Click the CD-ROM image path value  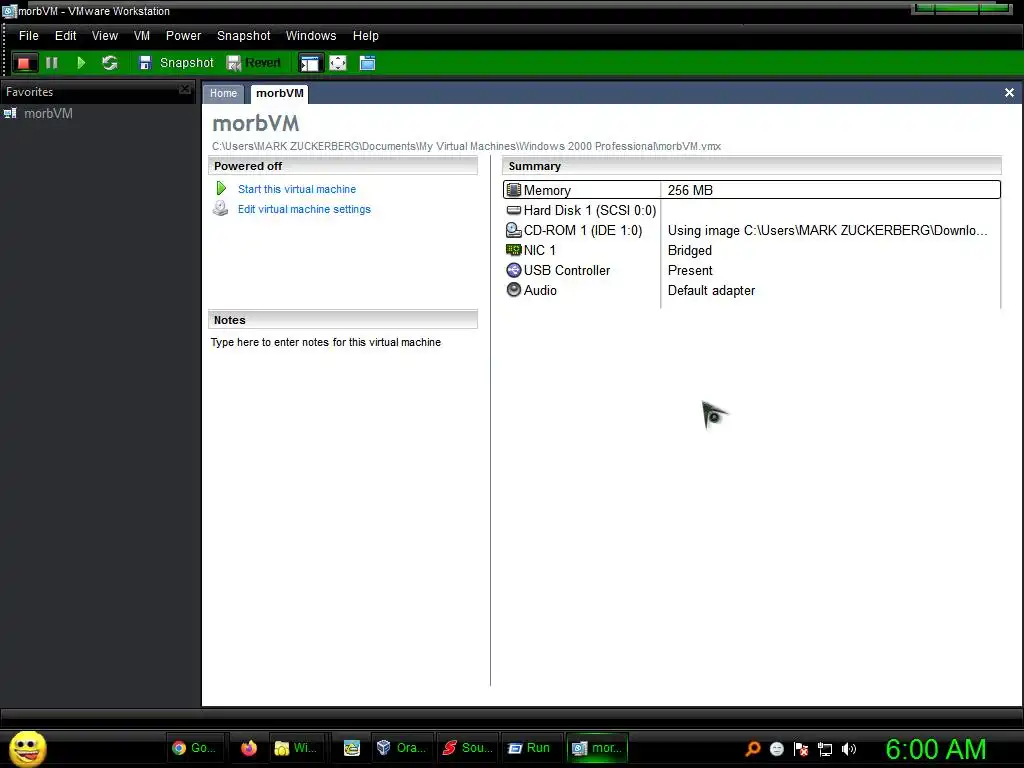[x=827, y=231]
